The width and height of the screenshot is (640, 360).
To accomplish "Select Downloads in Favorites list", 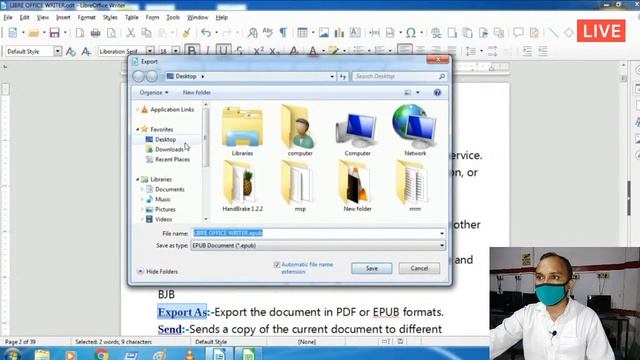I will (169, 149).
